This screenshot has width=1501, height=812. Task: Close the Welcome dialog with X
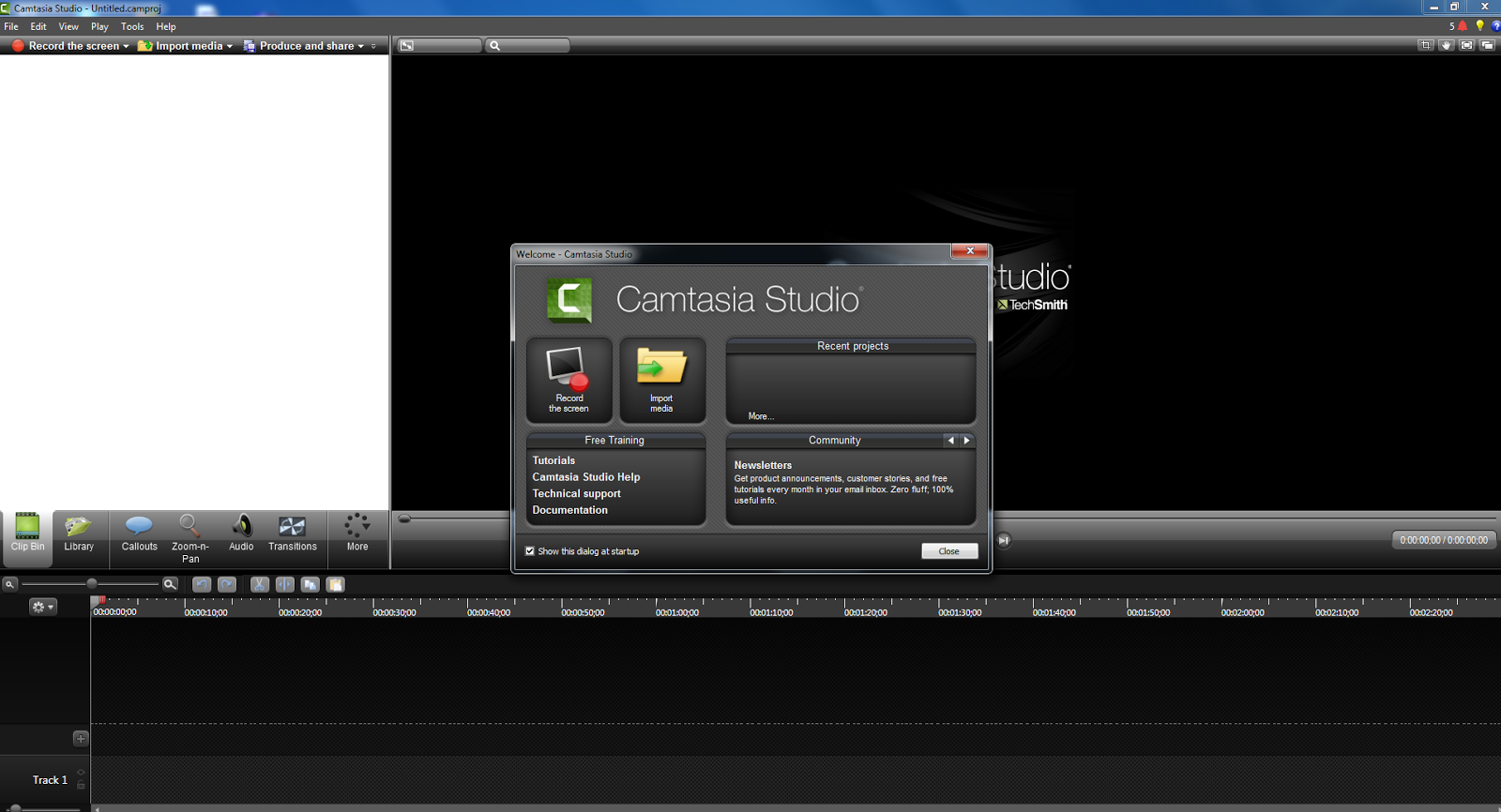tap(969, 251)
